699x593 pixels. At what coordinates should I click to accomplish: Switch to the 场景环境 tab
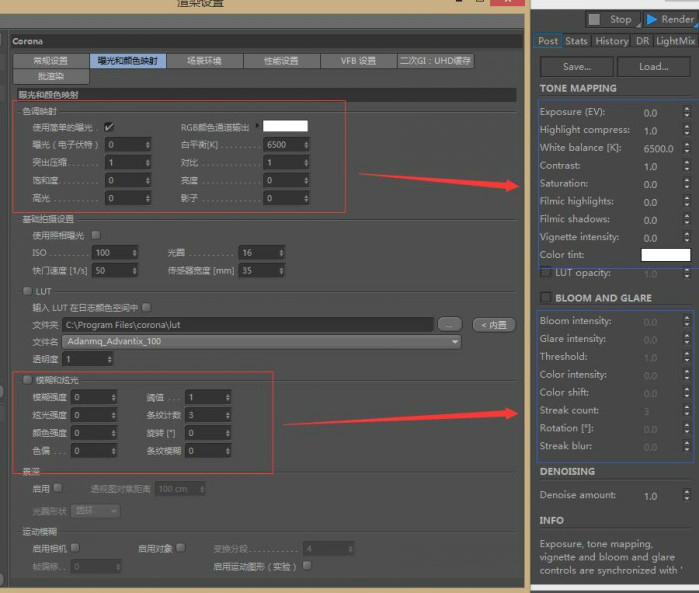[x=204, y=61]
